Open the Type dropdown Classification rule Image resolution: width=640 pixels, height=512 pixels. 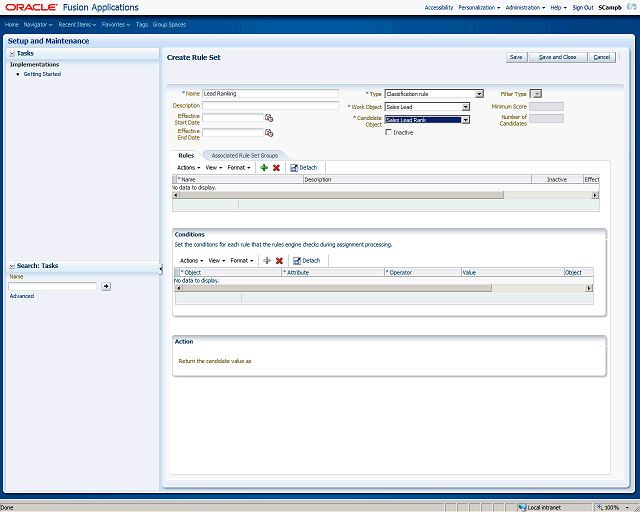434,94
